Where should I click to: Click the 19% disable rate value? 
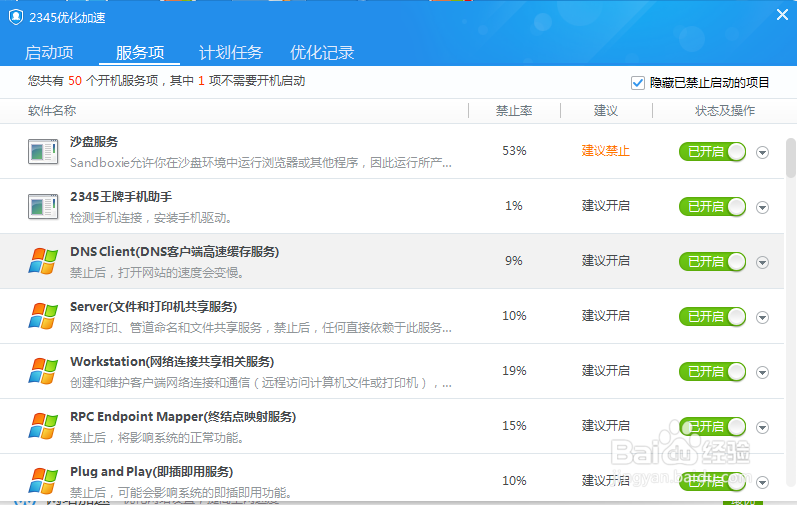point(514,371)
